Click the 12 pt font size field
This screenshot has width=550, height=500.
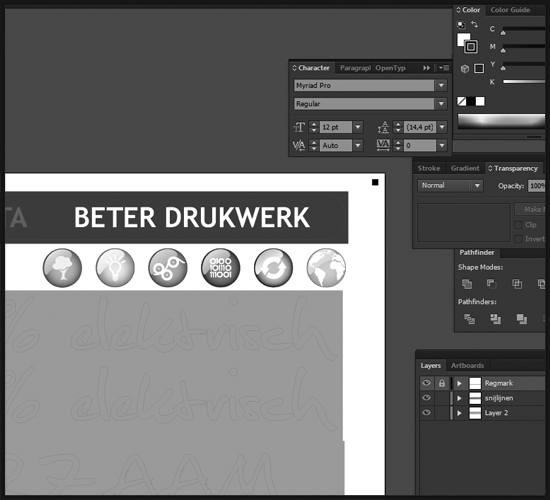(x=335, y=127)
